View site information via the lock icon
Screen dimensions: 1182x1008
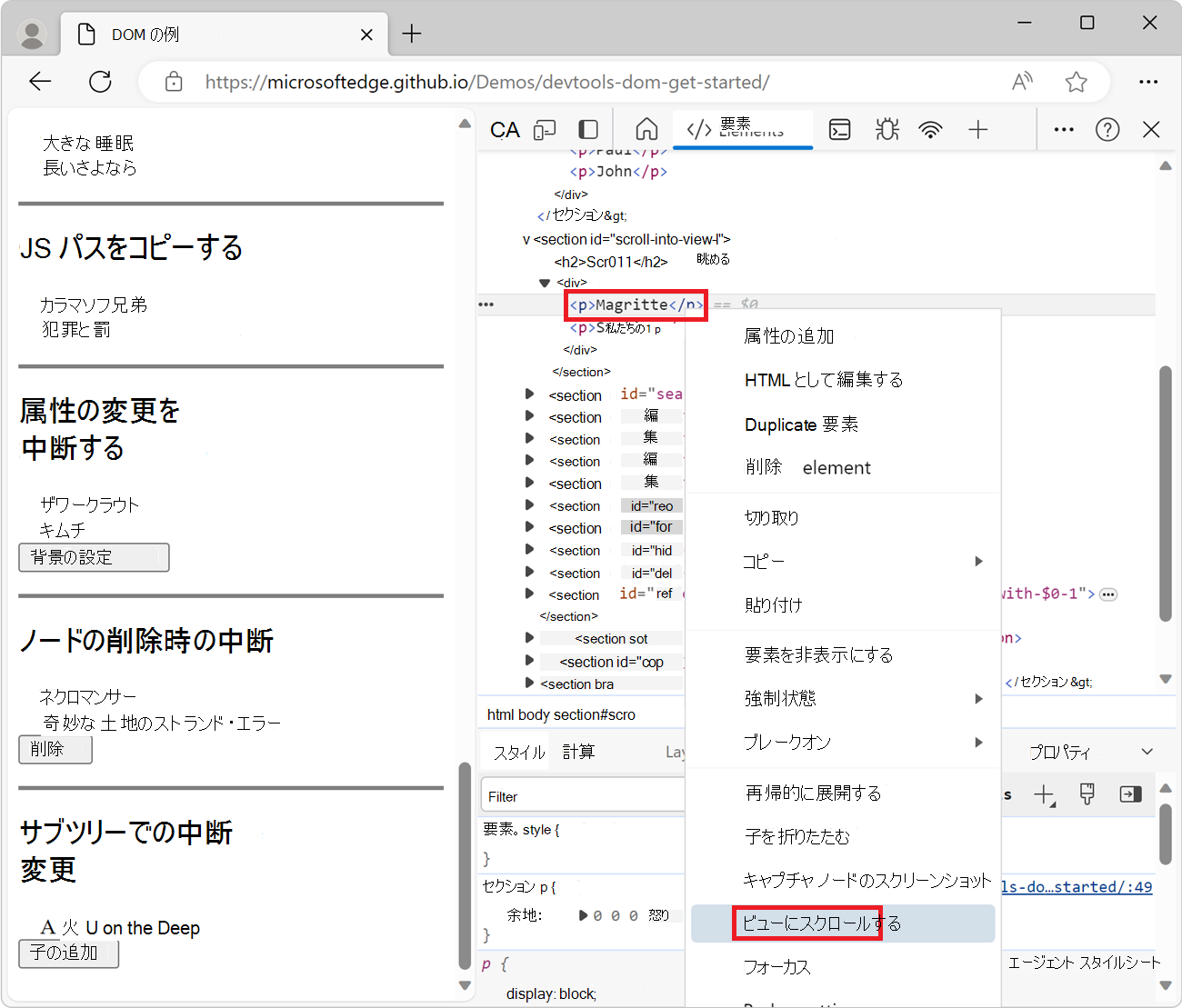point(174,82)
